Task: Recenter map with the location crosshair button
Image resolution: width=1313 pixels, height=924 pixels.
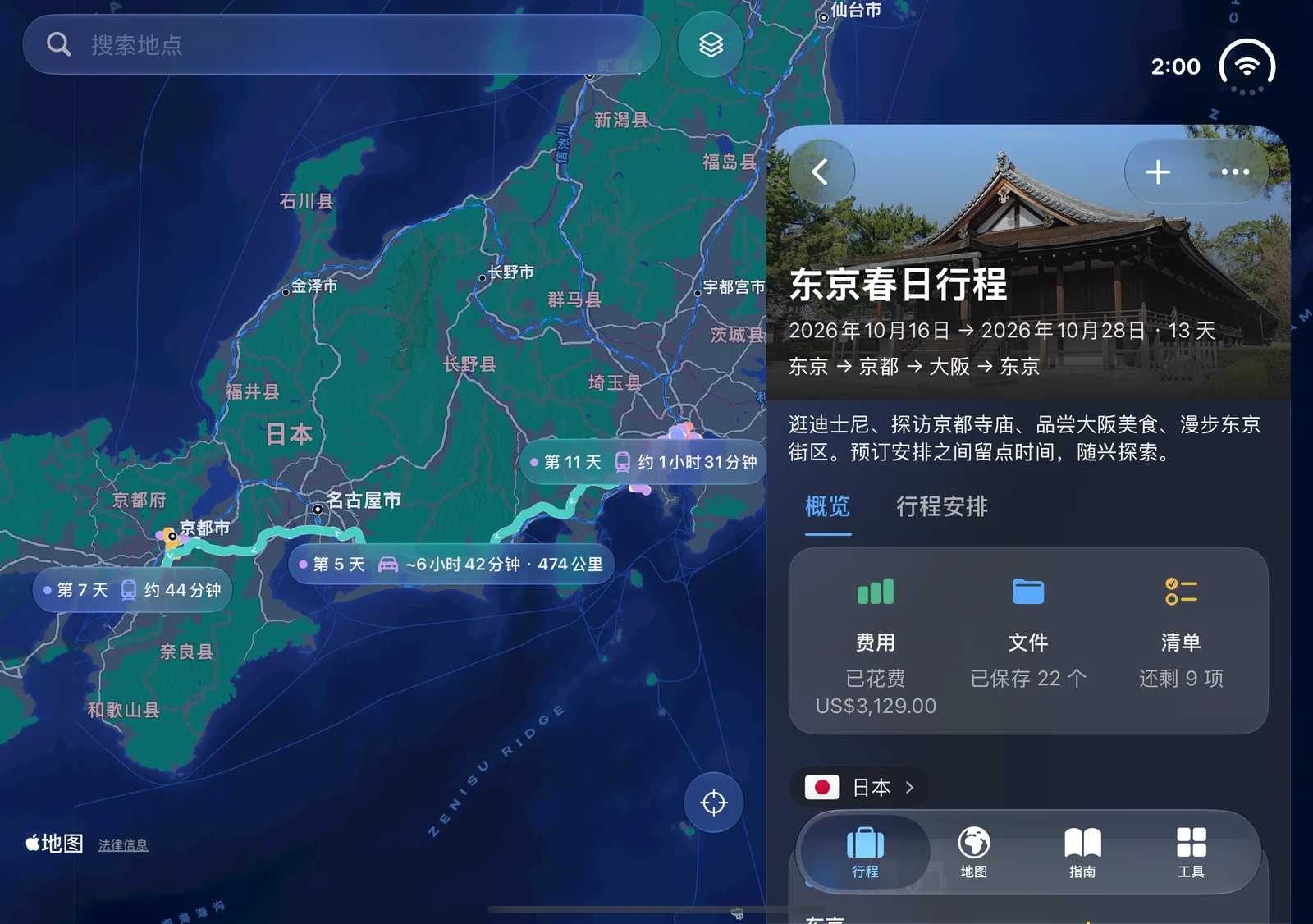Action: (x=714, y=802)
